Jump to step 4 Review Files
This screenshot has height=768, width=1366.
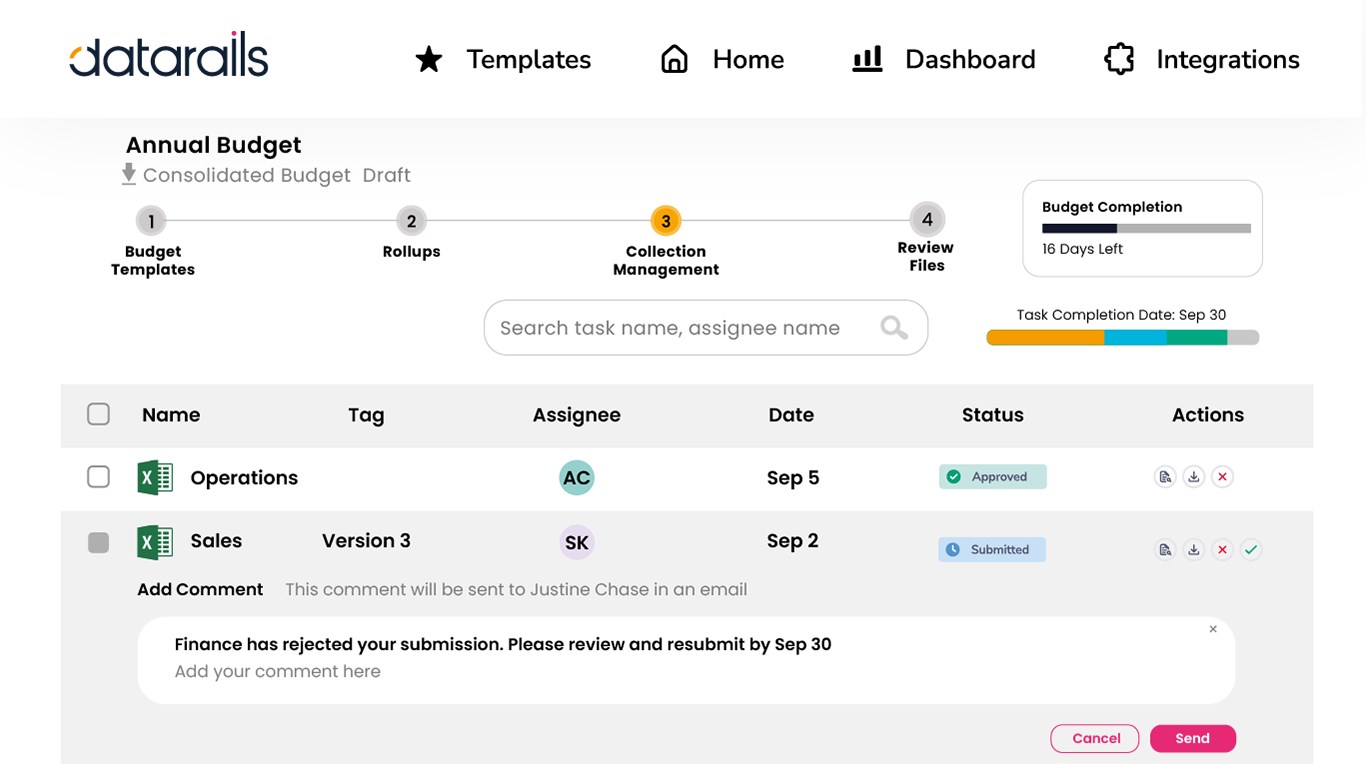pyautogui.click(x=927, y=220)
